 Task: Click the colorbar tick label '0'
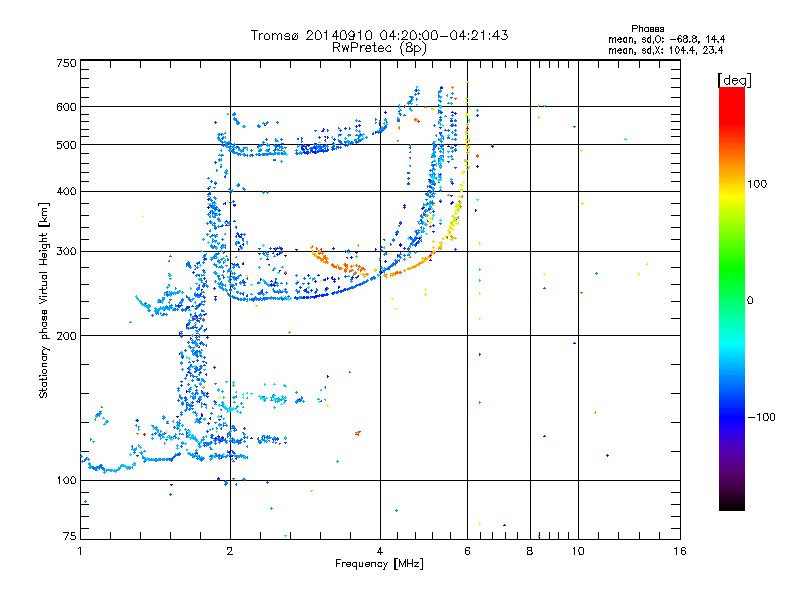750,300
